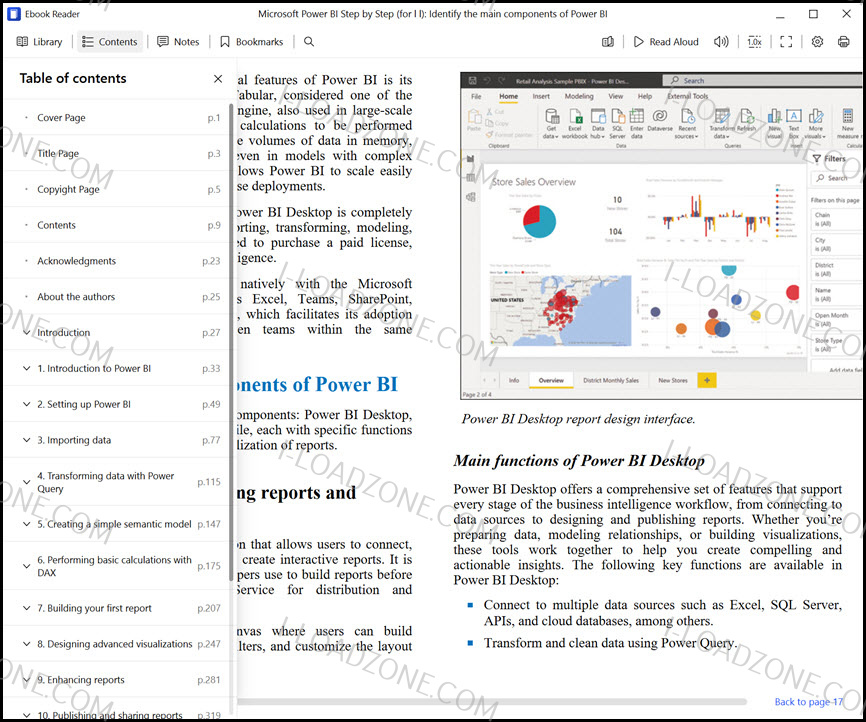Screen dimensions: 866x722
Task: Expand chapter 1 Introduction to Power BI
Action: click(x=27, y=368)
